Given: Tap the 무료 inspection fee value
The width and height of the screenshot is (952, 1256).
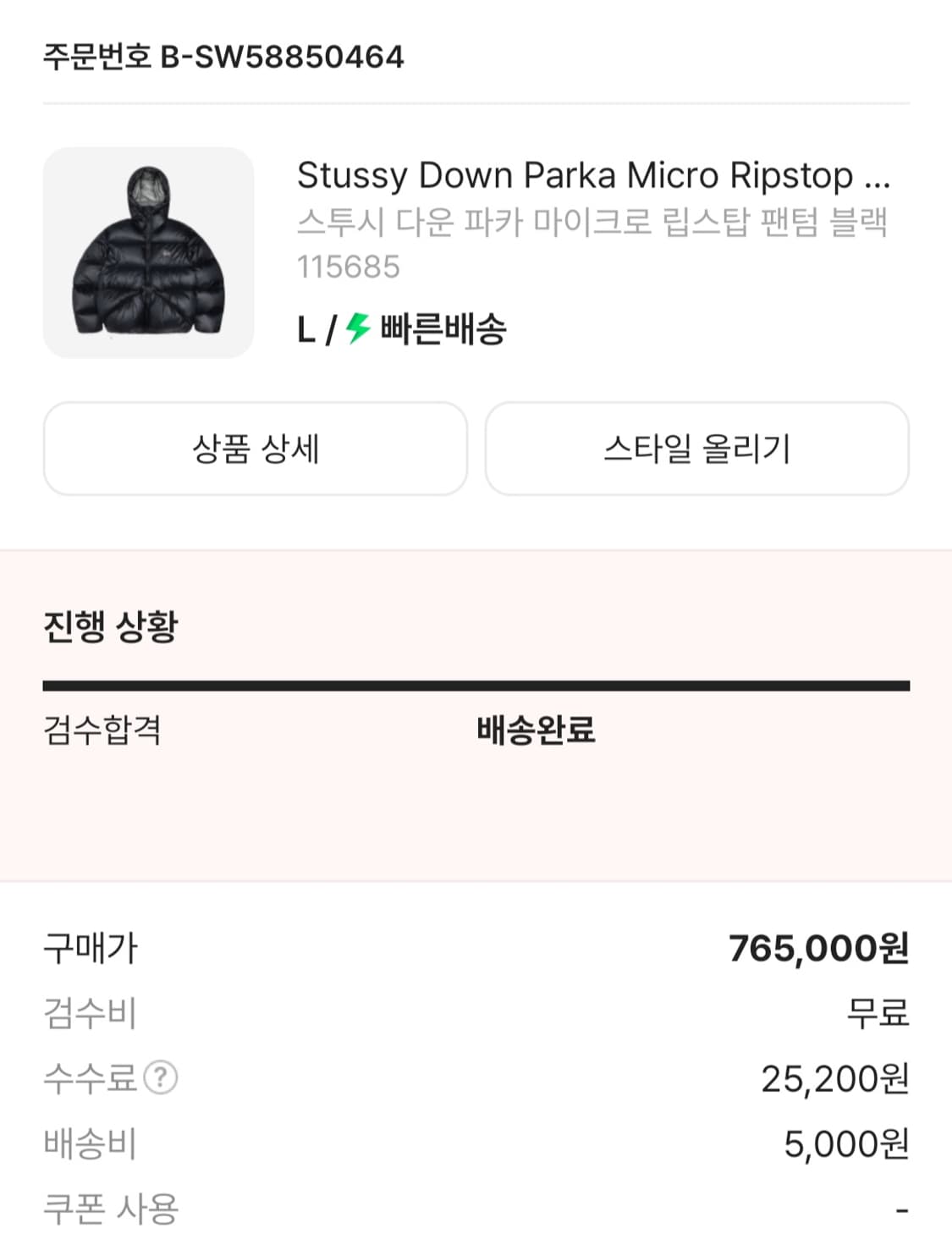Looking at the screenshot, I should tap(878, 1013).
